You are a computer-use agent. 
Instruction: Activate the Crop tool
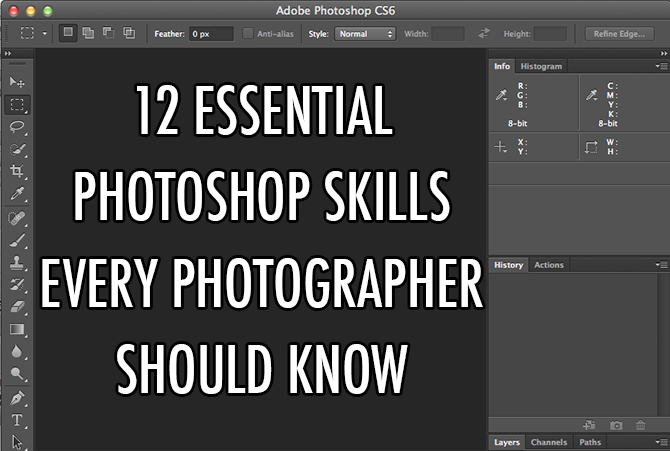17,172
